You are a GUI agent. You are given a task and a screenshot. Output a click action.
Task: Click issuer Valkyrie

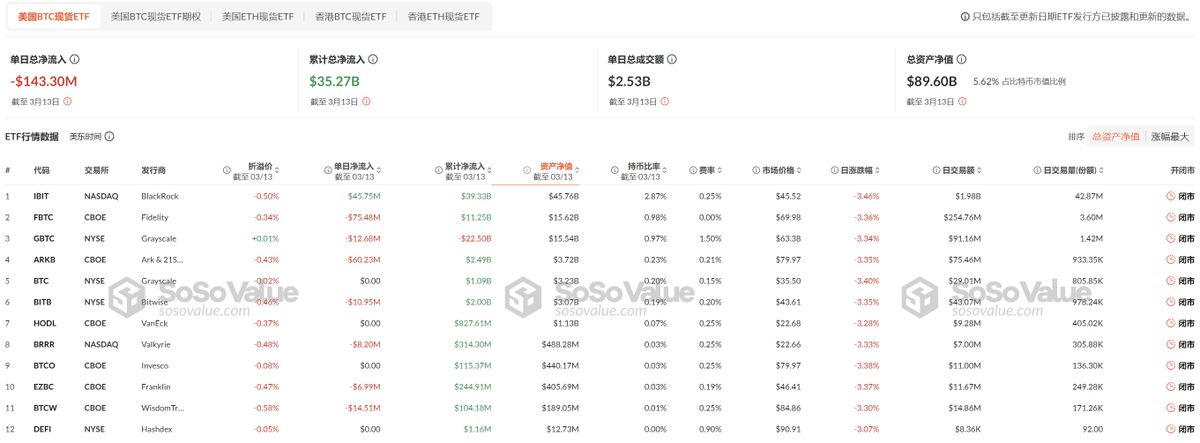pyautogui.click(x=157, y=344)
